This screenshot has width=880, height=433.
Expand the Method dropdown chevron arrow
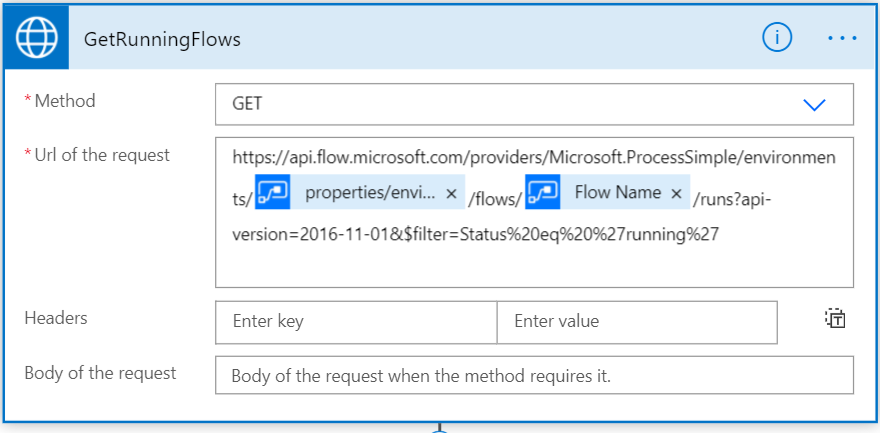[x=814, y=104]
